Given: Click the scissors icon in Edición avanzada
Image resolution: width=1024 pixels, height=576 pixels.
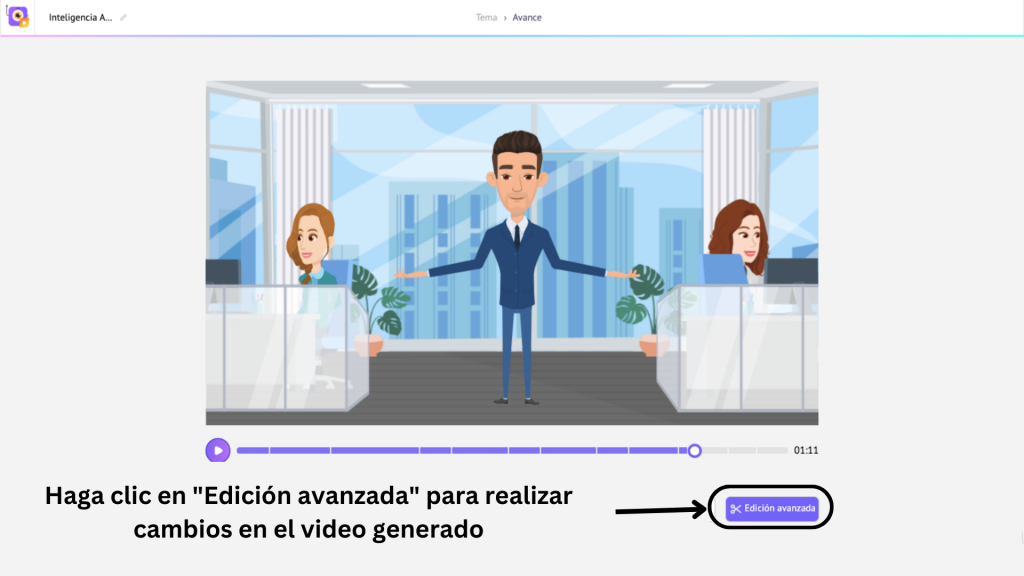Looking at the screenshot, I should point(736,509).
